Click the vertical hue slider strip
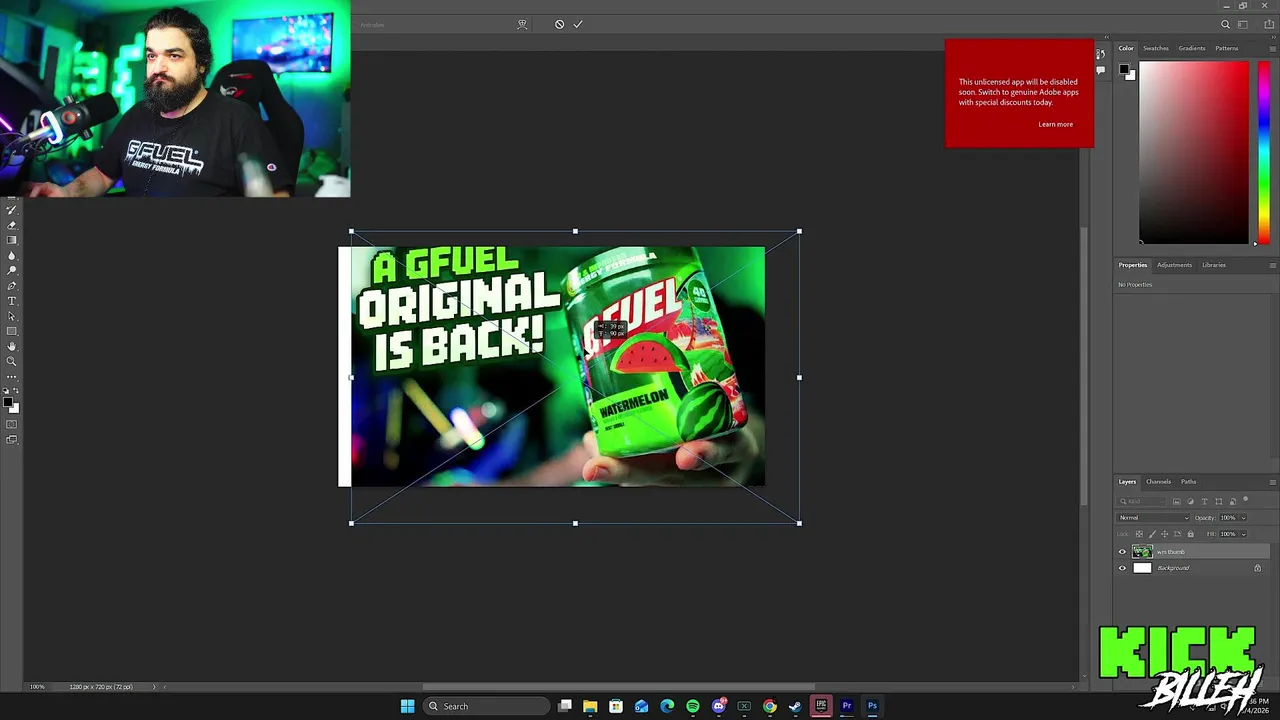This screenshot has height=720, width=1280. (1264, 151)
